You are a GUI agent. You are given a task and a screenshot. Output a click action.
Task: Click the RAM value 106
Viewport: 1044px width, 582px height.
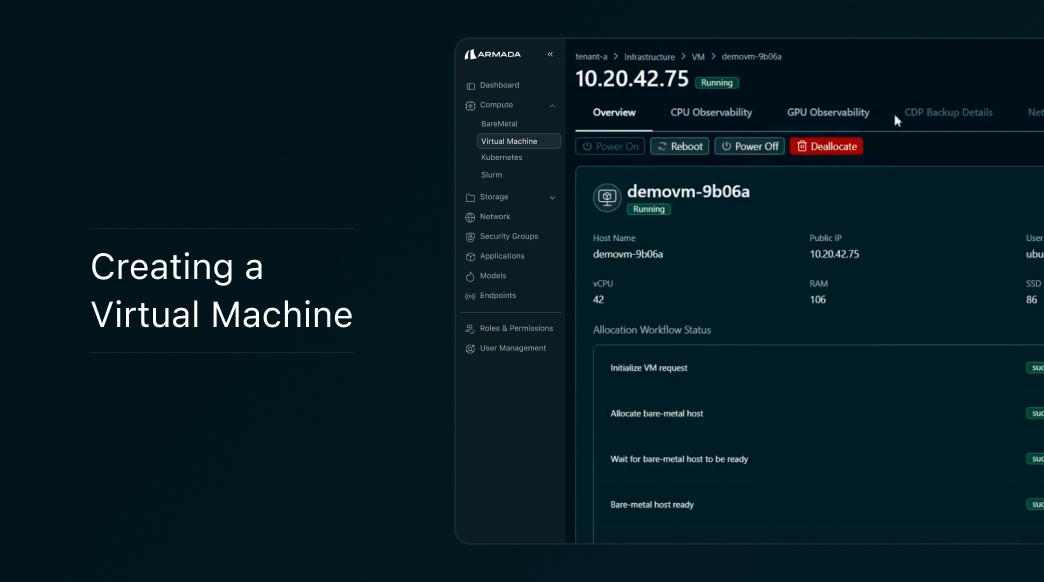818,300
